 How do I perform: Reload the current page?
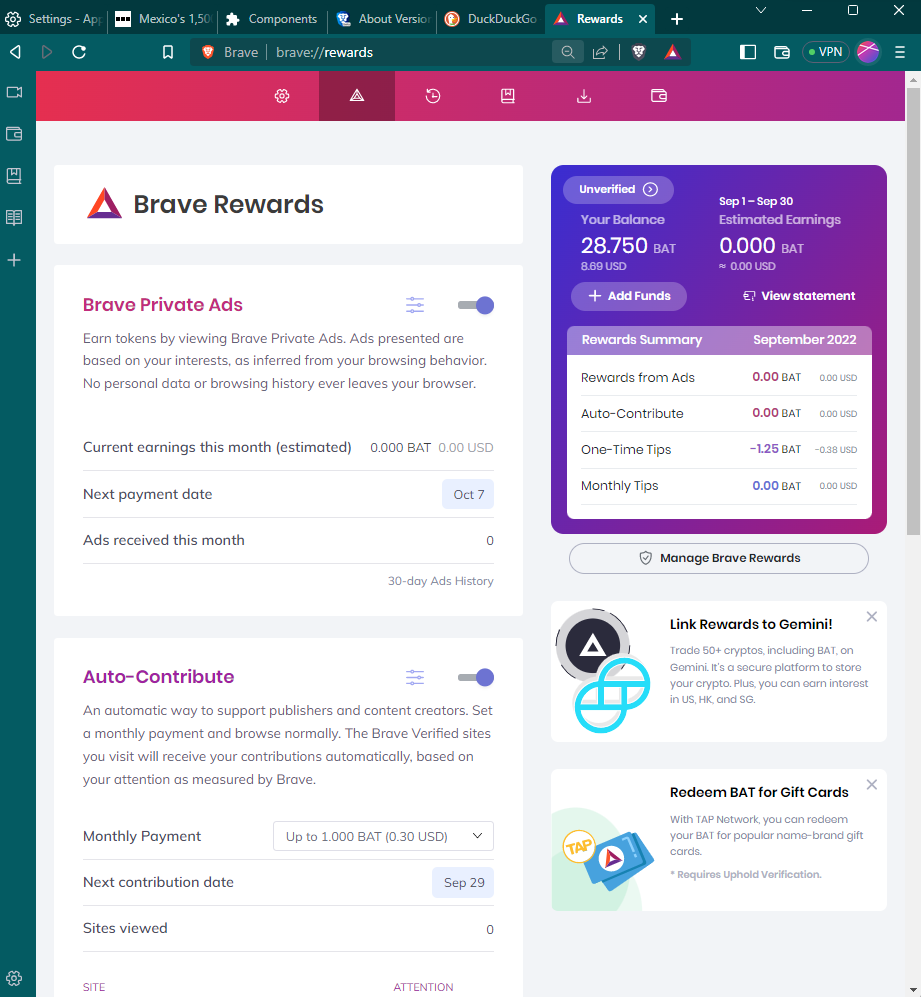point(79,52)
